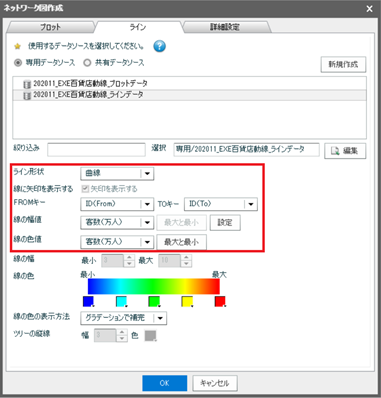Switch to the ライン tab
This screenshot has height=398, width=381.
[138, 27]
